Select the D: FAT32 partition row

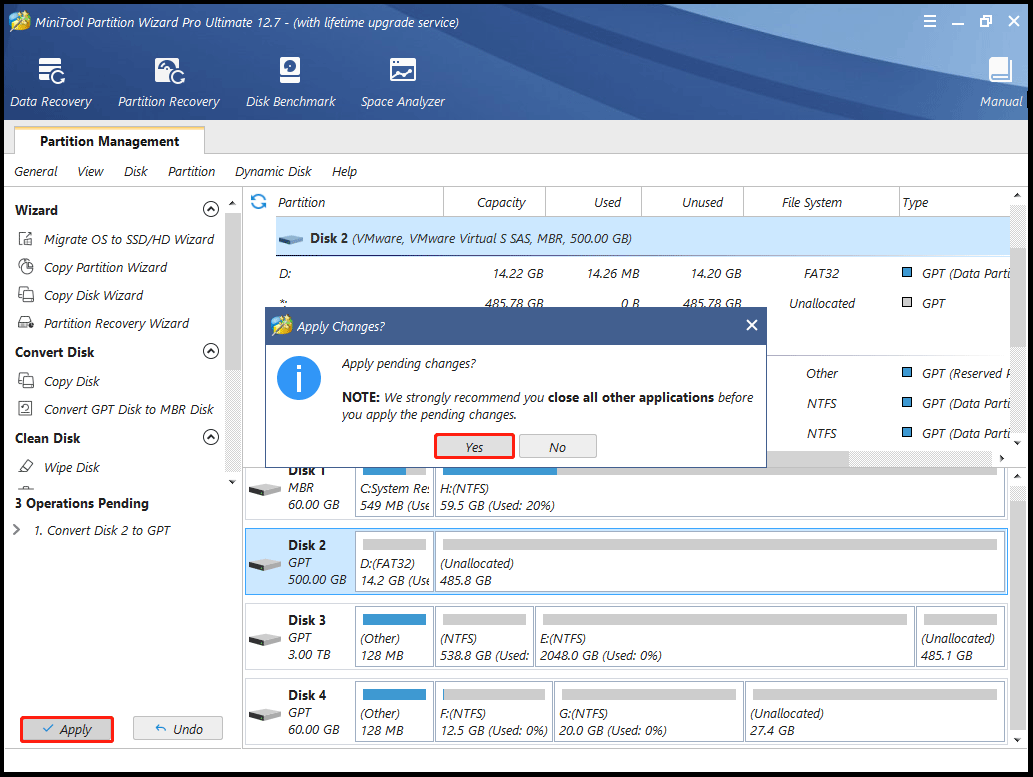(642, 273)
